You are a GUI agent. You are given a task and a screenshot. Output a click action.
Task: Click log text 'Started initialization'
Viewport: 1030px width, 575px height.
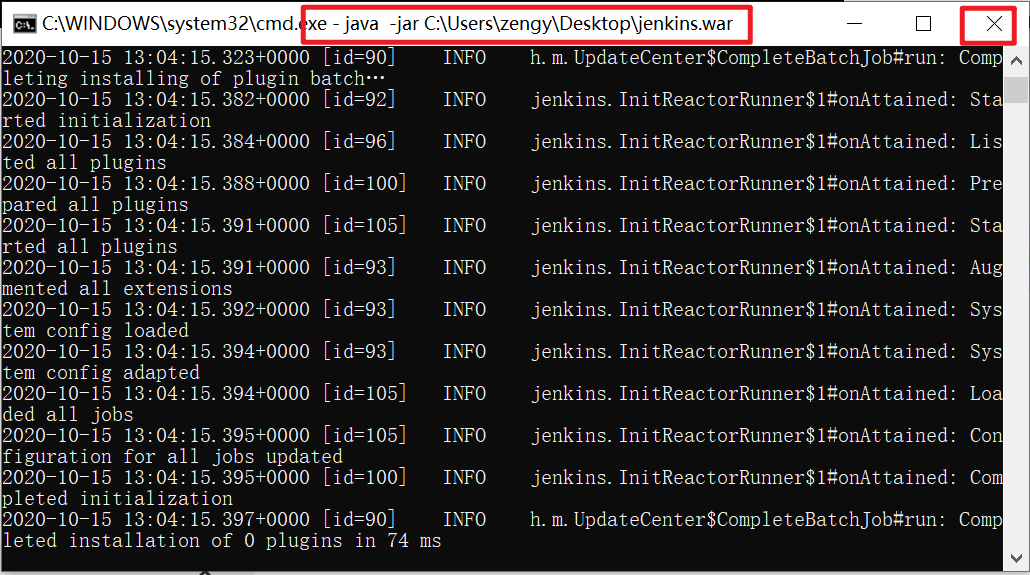pyautogui.click(x=106, y=121)
